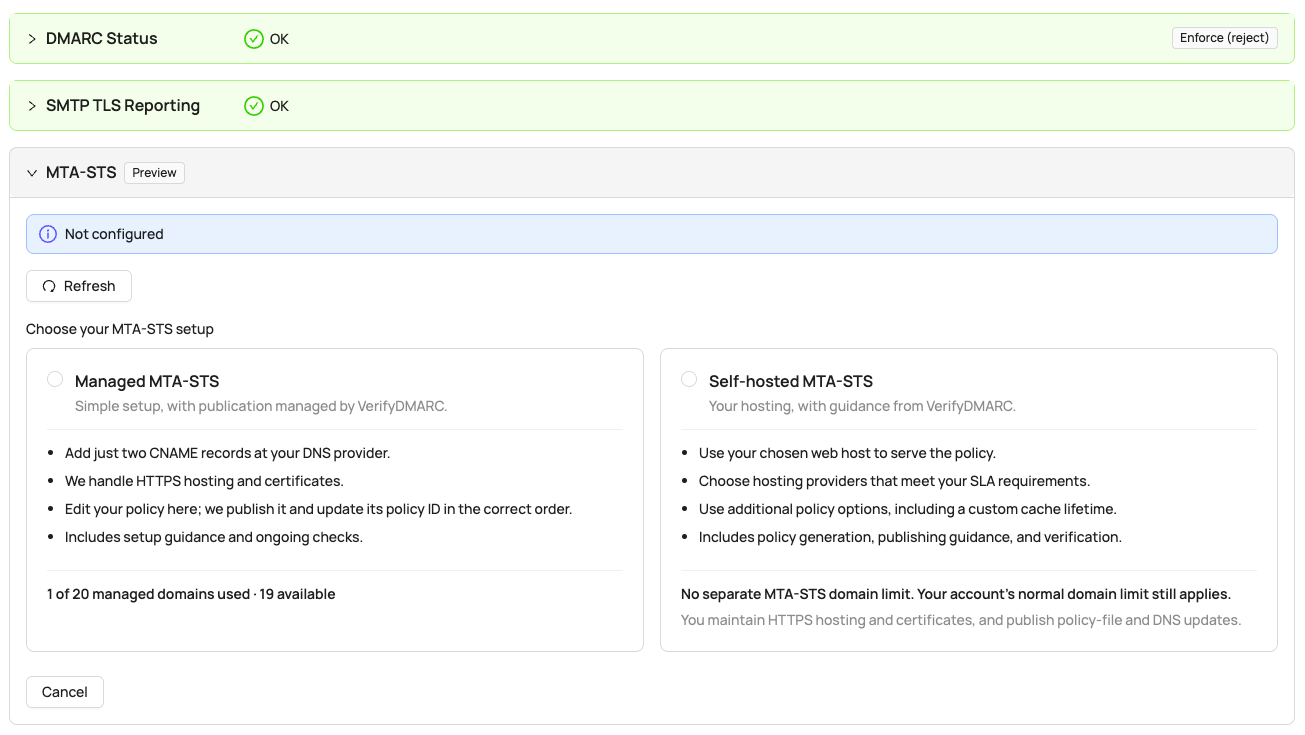Click 'Use your chosen web host' bullet

click(847, 453)
